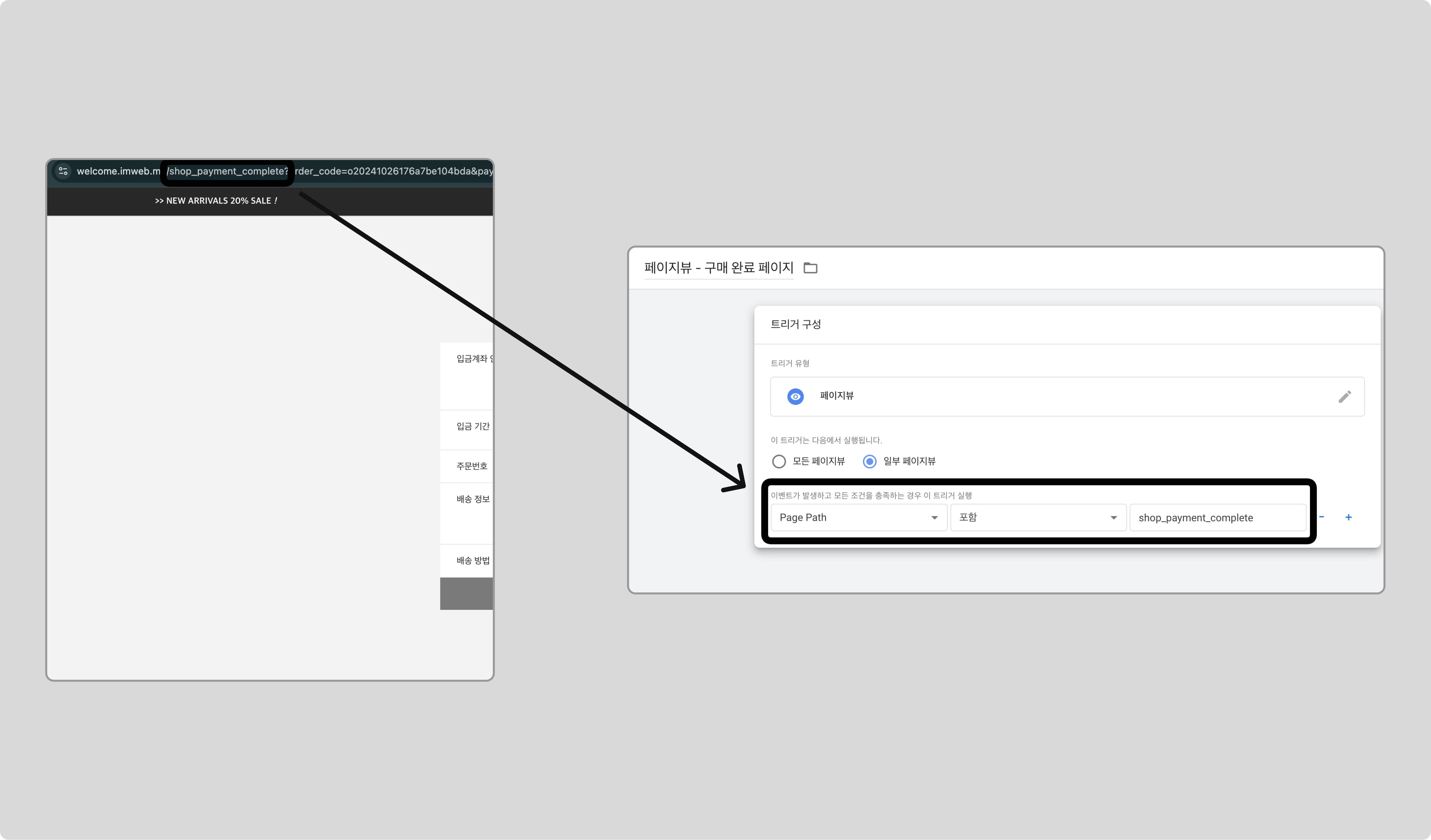Click the plus icon to add condition
Viewport: 1431px width, 840px height.
[1348, 517]
